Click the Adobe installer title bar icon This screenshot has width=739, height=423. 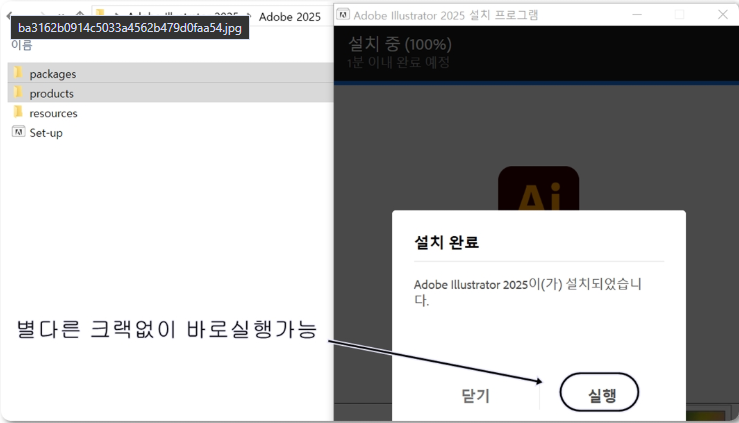click(x=343, y=15)
